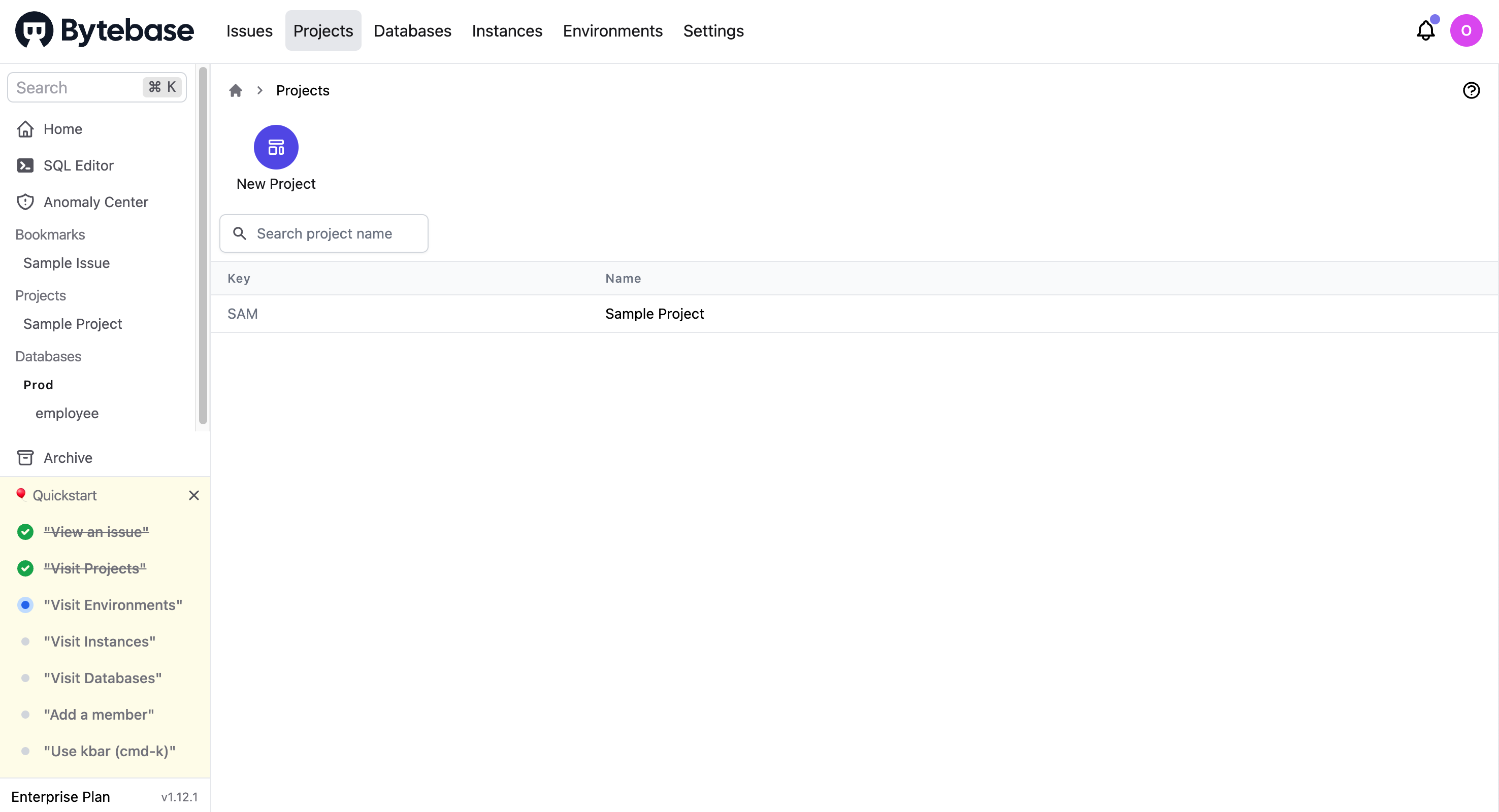1499x812 pixels.
Task: Select the employee database under Prod
Action: pos(67,413)
